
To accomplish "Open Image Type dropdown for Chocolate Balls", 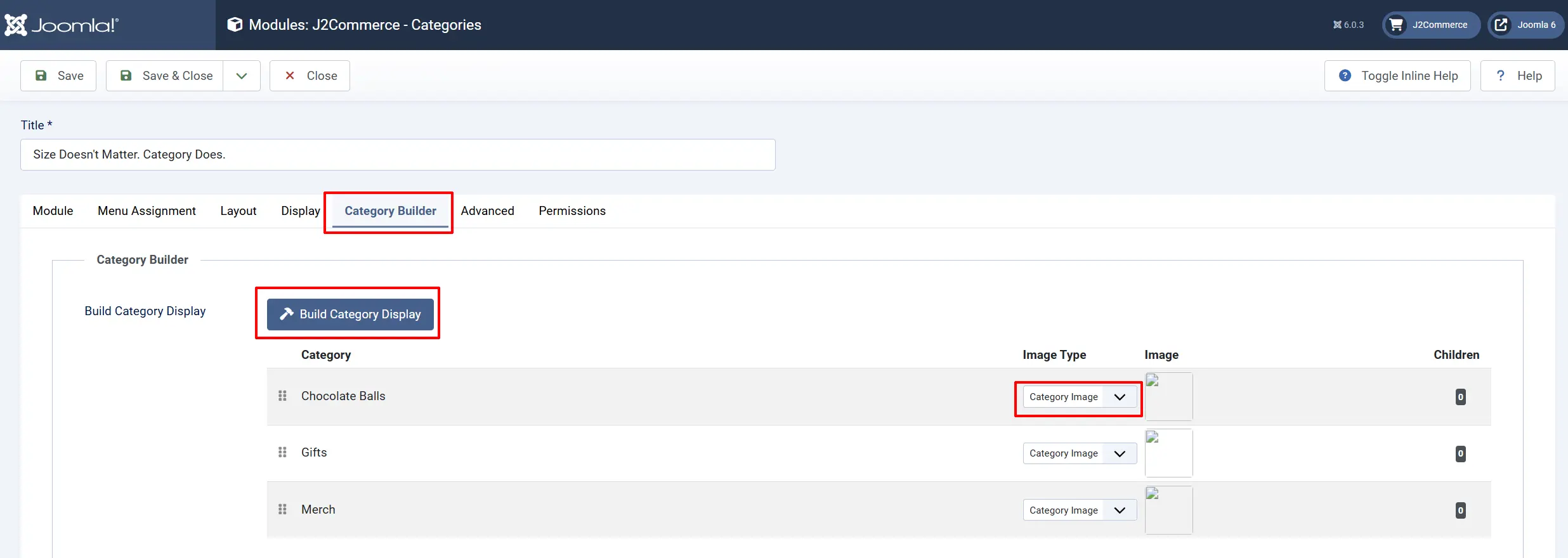I will pyautogui.click(x=1080, y=397).
